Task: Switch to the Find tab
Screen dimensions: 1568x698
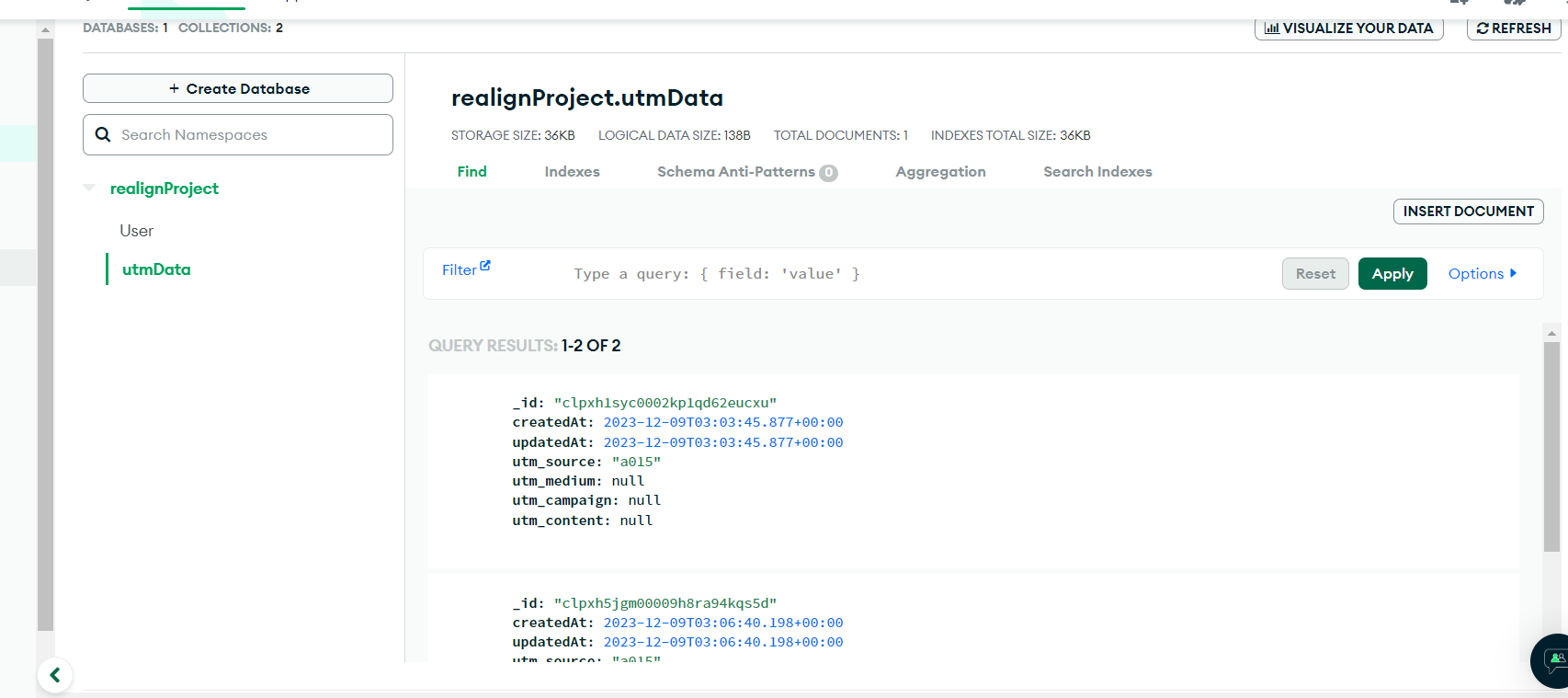Action: coord(472,171)
